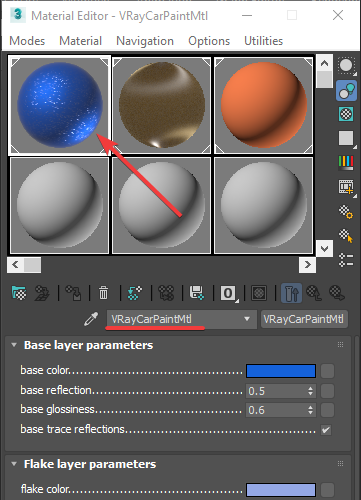Open the Utilities menu
This screenshot has width=361, height=500.
[x=264, y=41]
